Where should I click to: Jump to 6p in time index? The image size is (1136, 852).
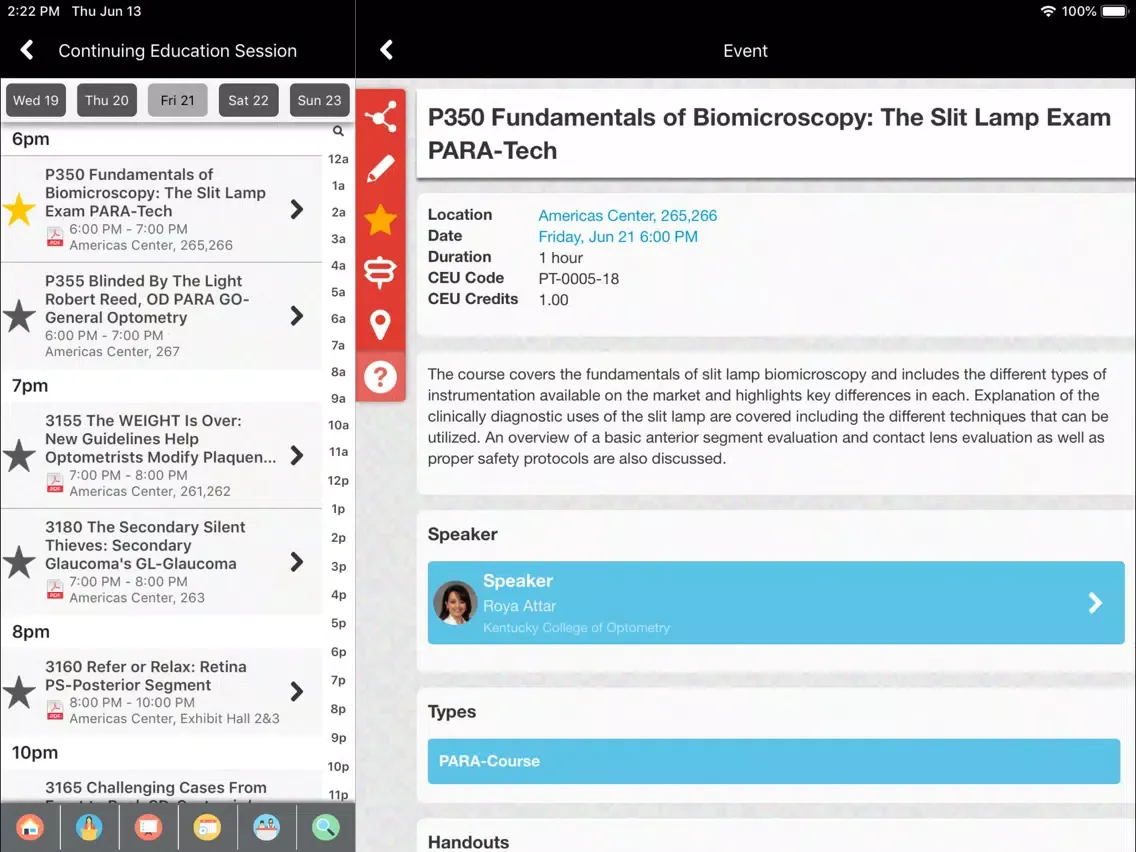338,652
